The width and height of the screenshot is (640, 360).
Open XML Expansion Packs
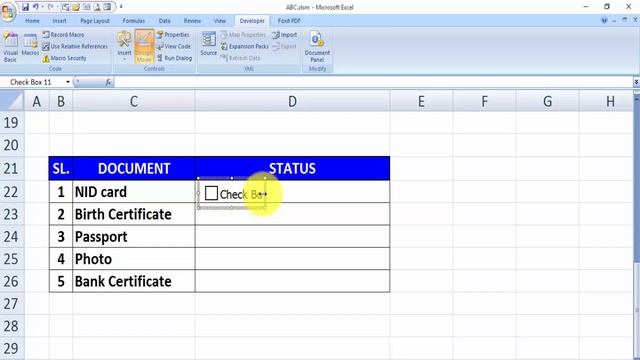[x=244, y=47]
